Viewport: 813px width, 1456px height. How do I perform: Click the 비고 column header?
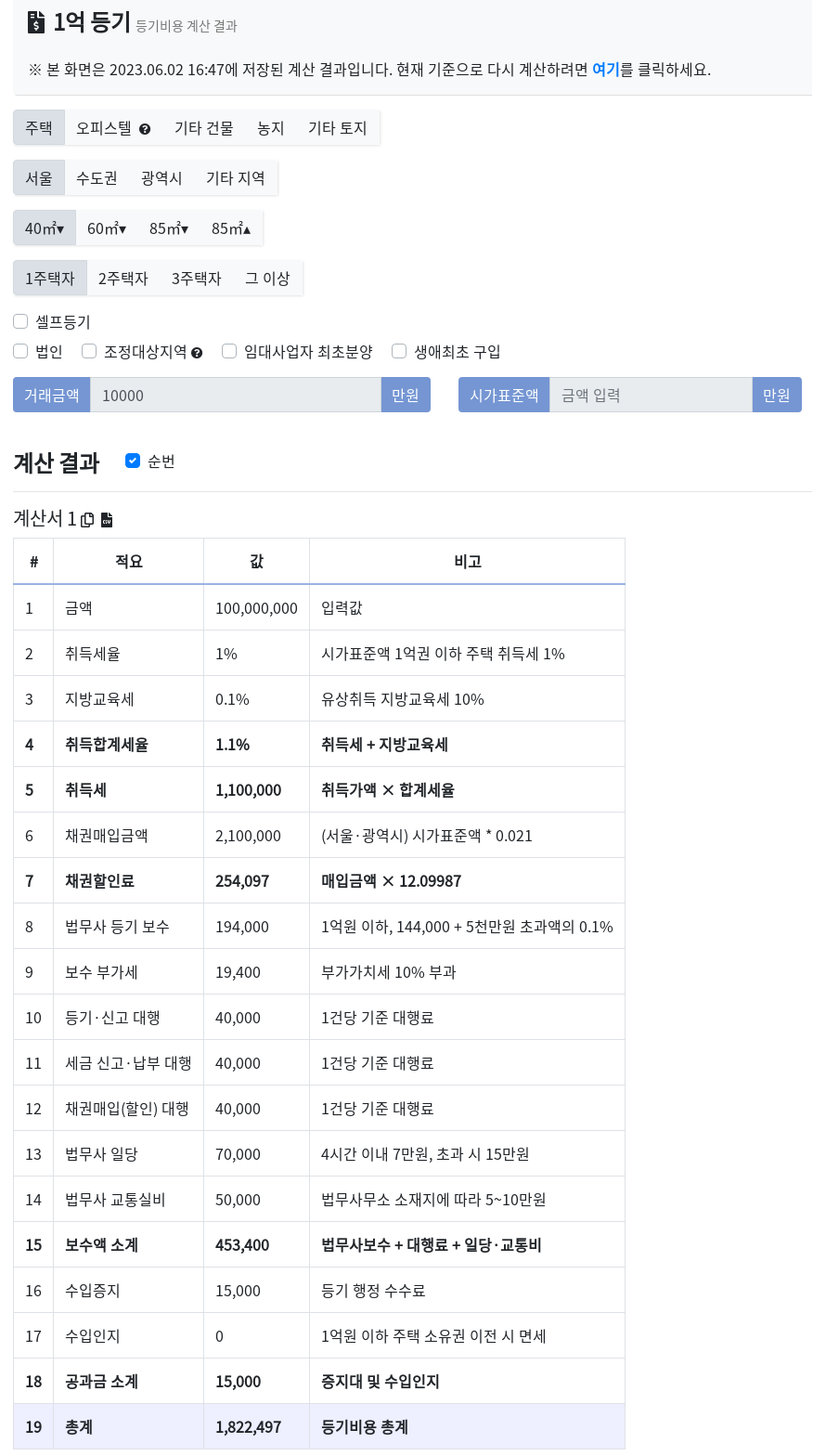pos(468,561)
